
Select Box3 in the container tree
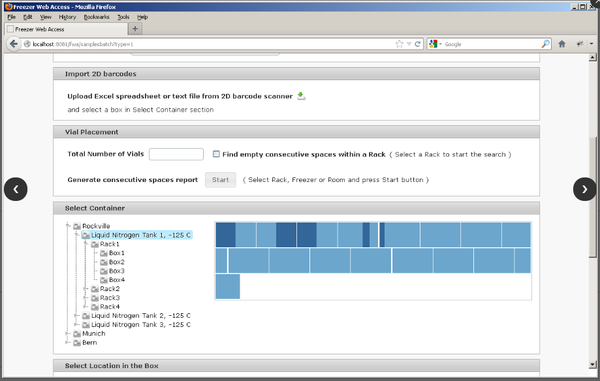pos(116,271)
